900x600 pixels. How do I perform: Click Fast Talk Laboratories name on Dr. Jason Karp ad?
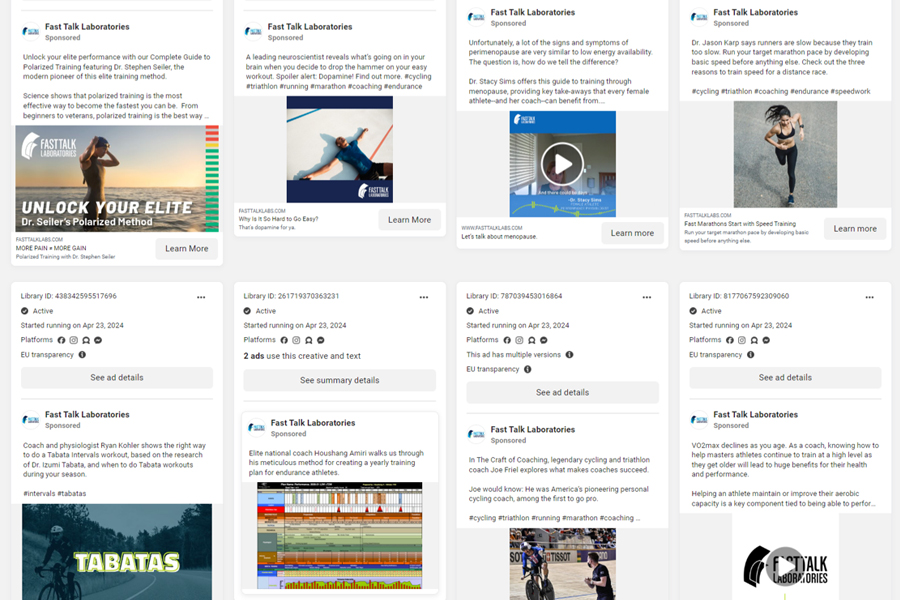coord(755,12)
